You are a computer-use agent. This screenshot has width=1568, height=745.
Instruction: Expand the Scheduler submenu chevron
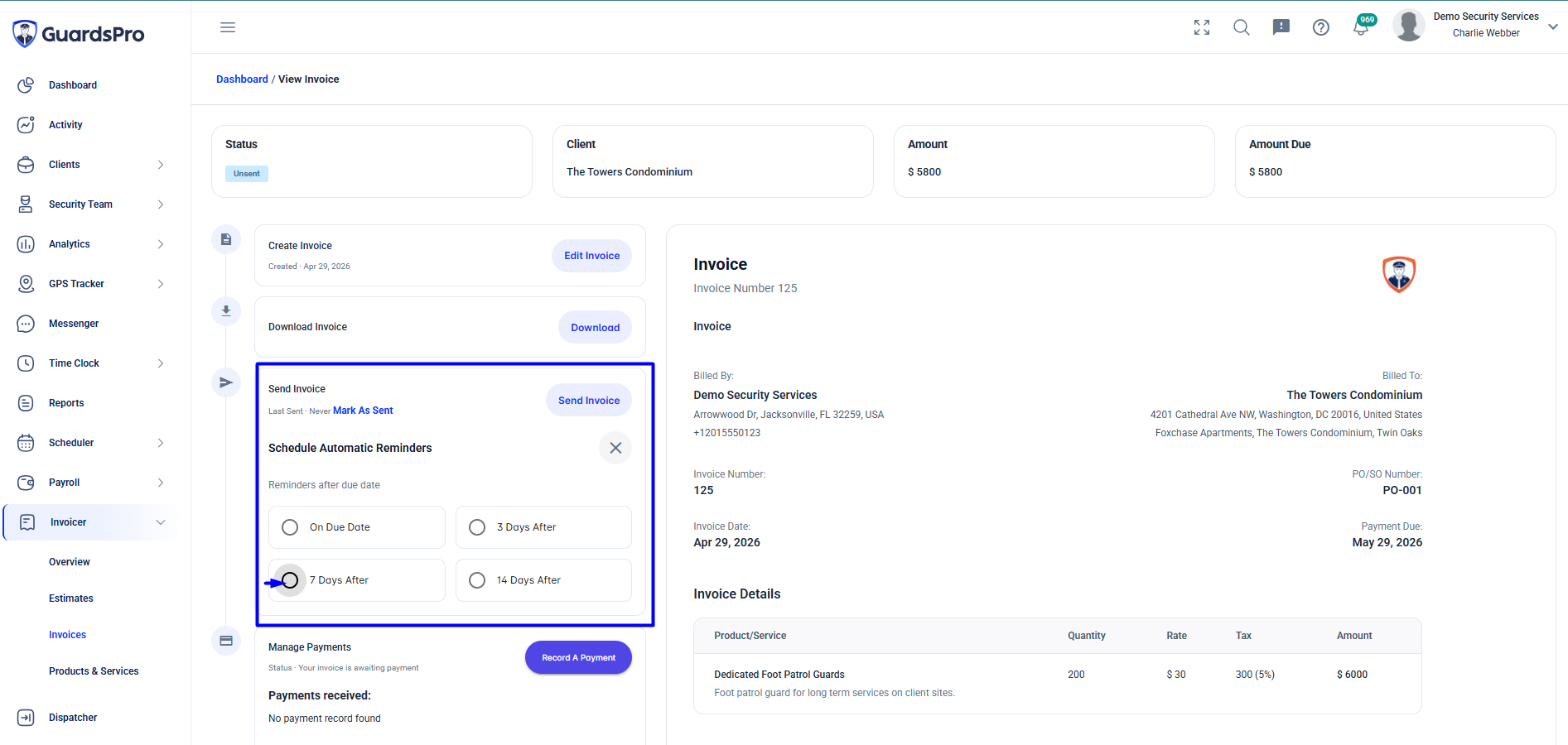(x=161, y=443)
